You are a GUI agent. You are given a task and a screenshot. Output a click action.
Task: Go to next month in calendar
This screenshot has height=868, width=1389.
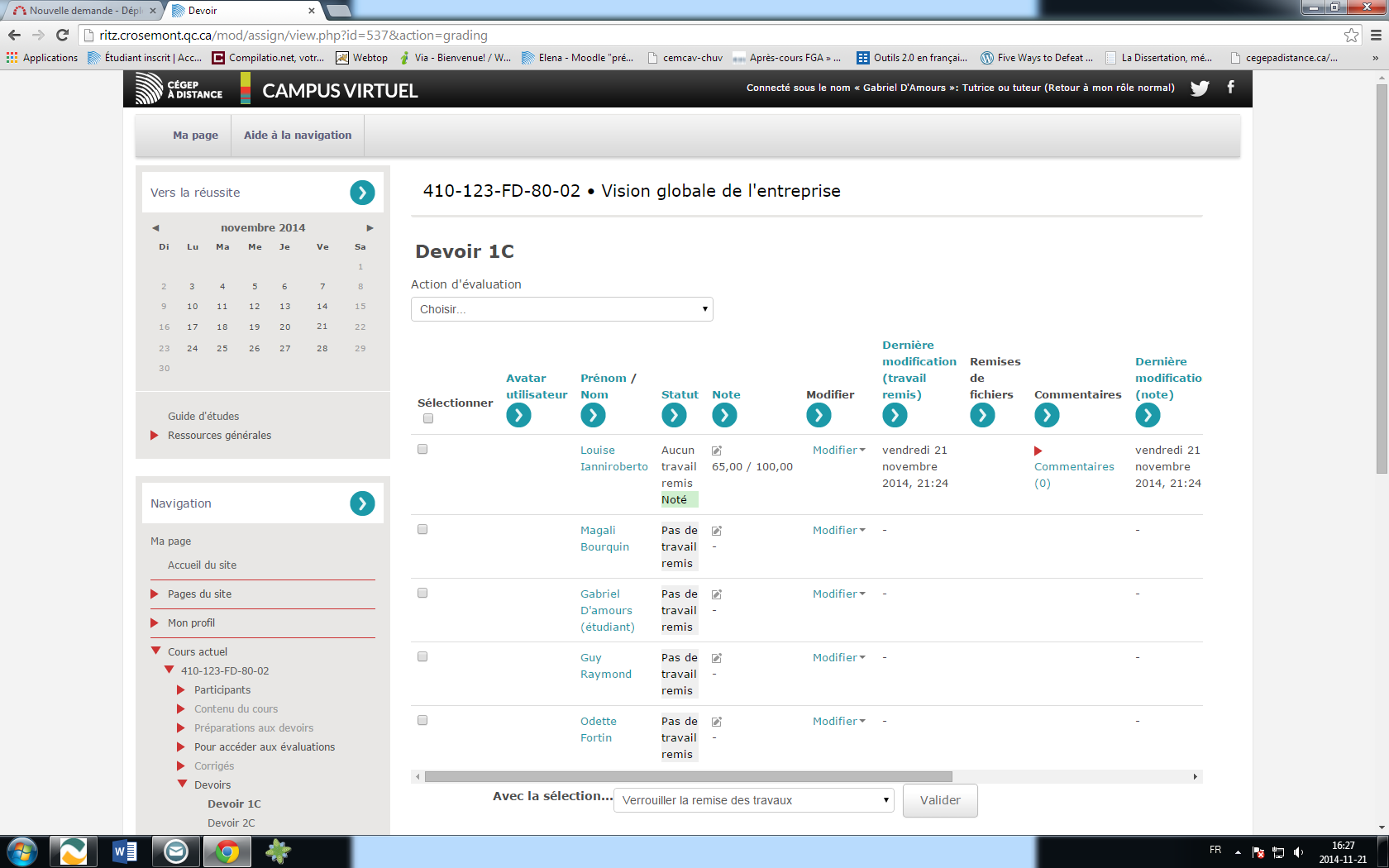[370, 228]
